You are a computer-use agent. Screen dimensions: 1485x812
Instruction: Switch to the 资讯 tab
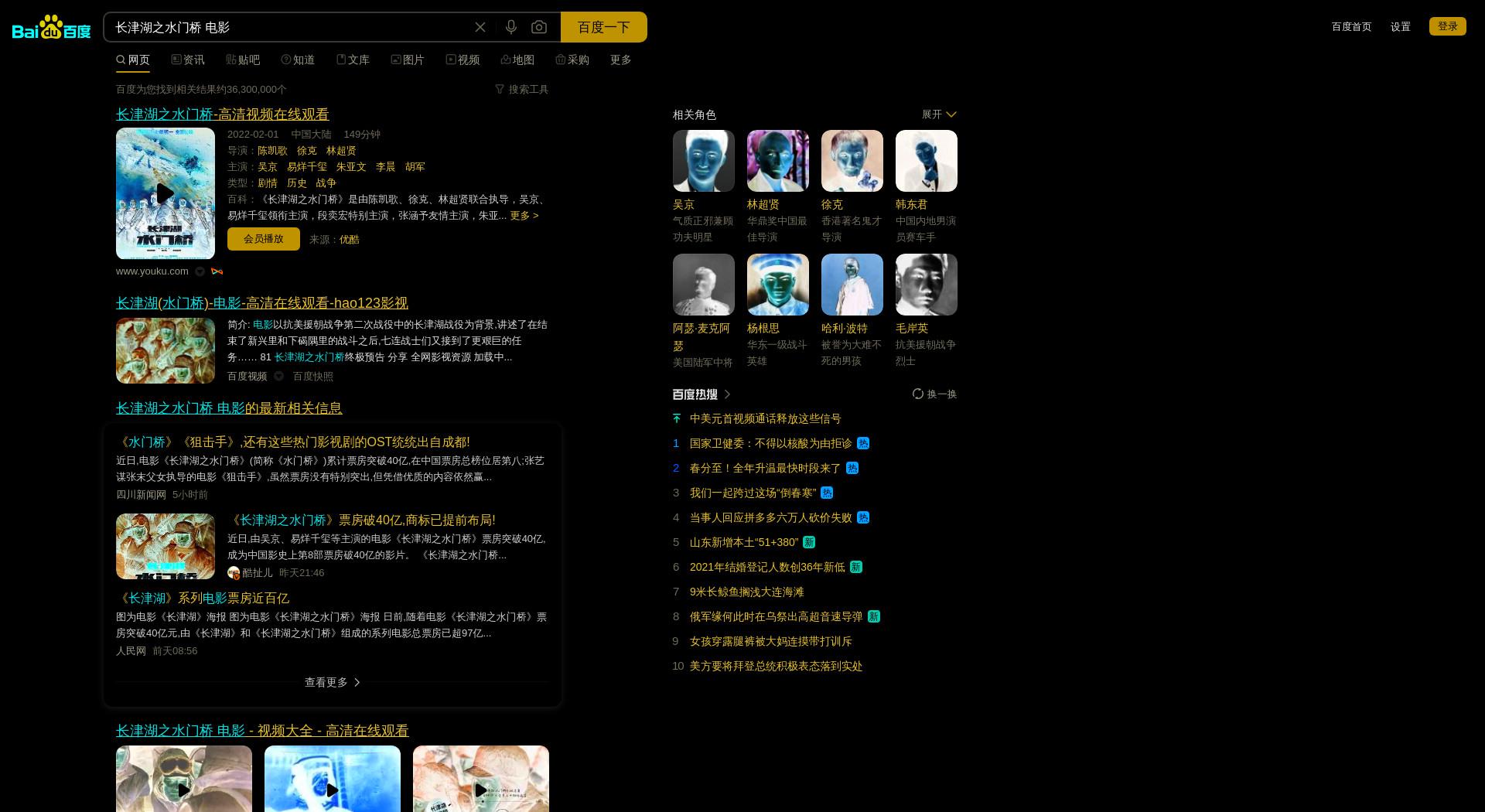(188, 60)
